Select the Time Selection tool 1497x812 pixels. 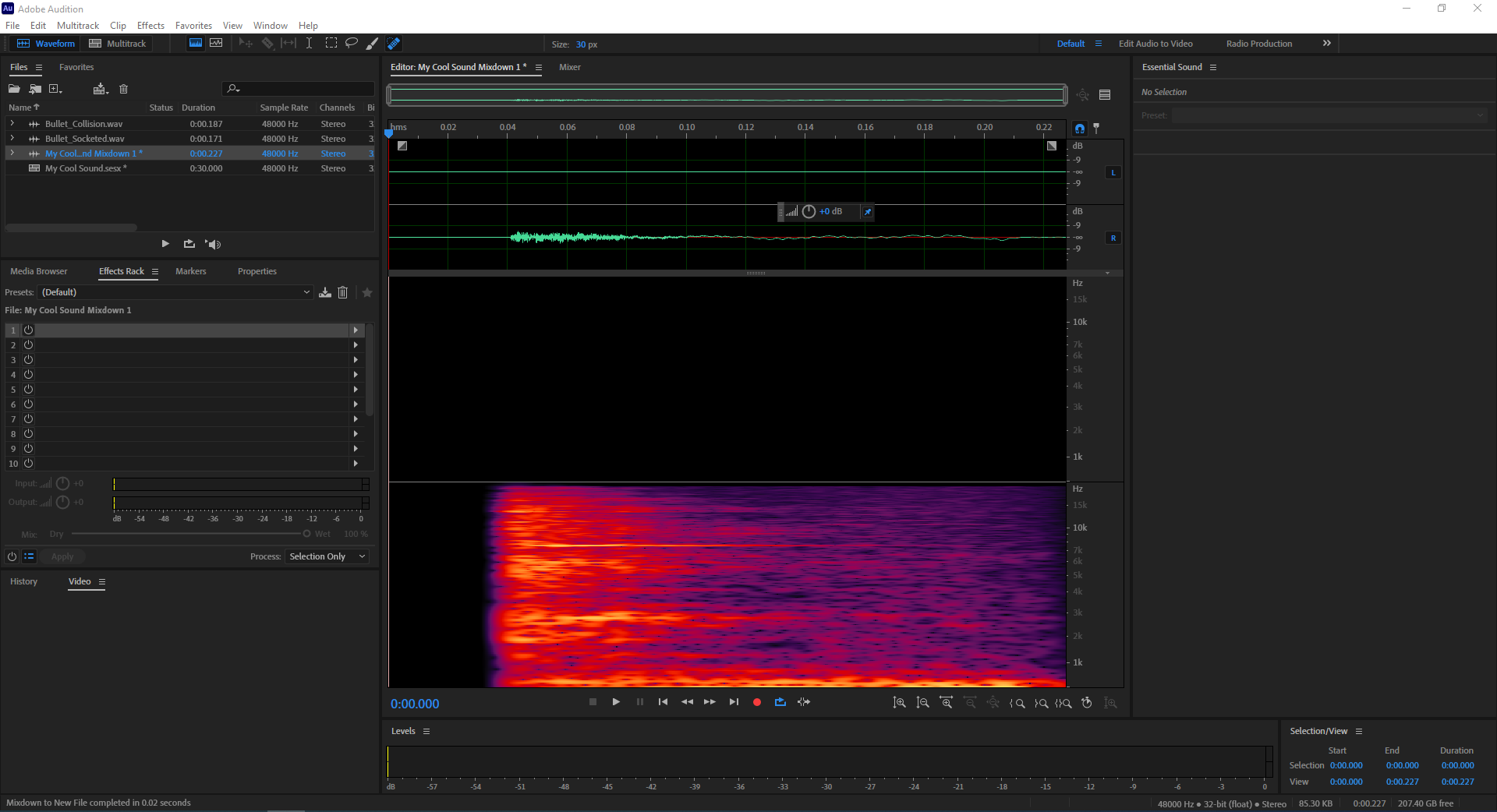[310, 44]
